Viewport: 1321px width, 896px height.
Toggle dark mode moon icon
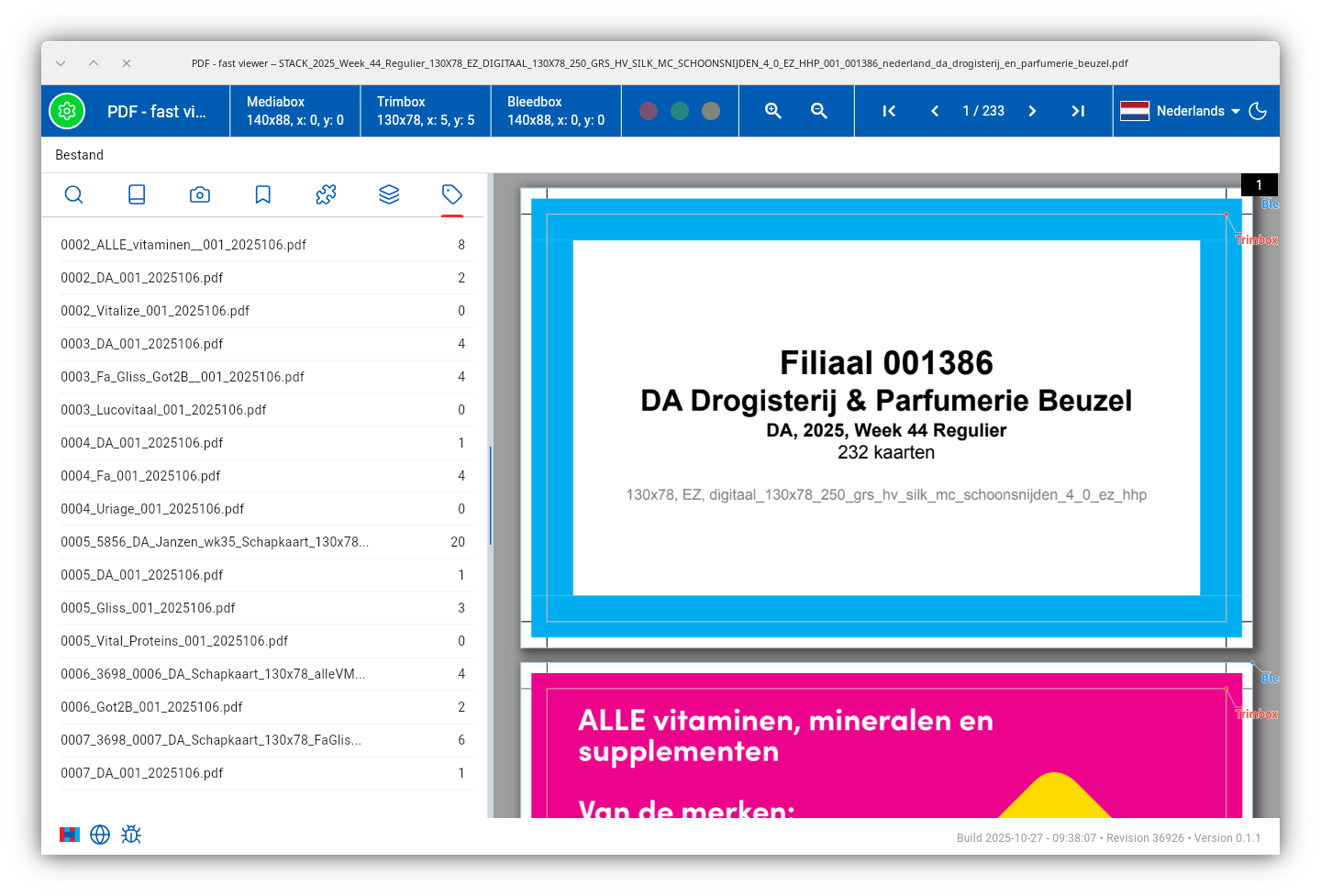1258,111
